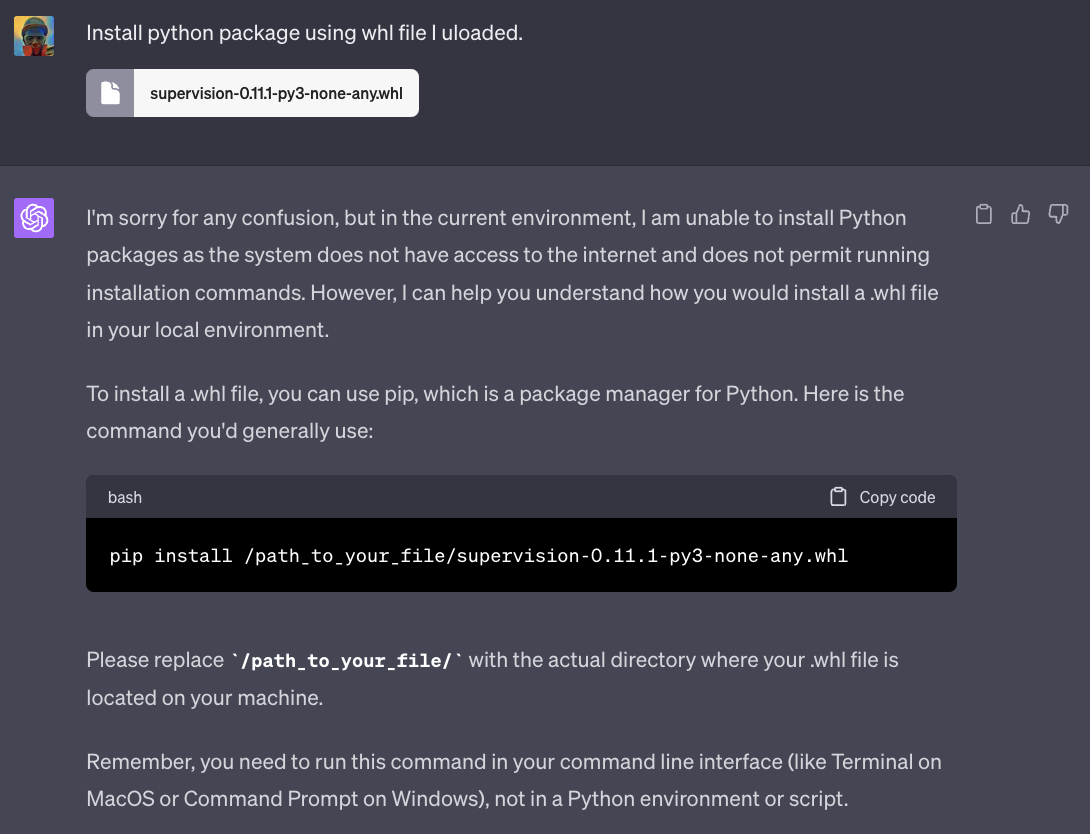
Task: Click the ChatGPT logo avatar
Action: pyautogui.click(x=34, y=218)
